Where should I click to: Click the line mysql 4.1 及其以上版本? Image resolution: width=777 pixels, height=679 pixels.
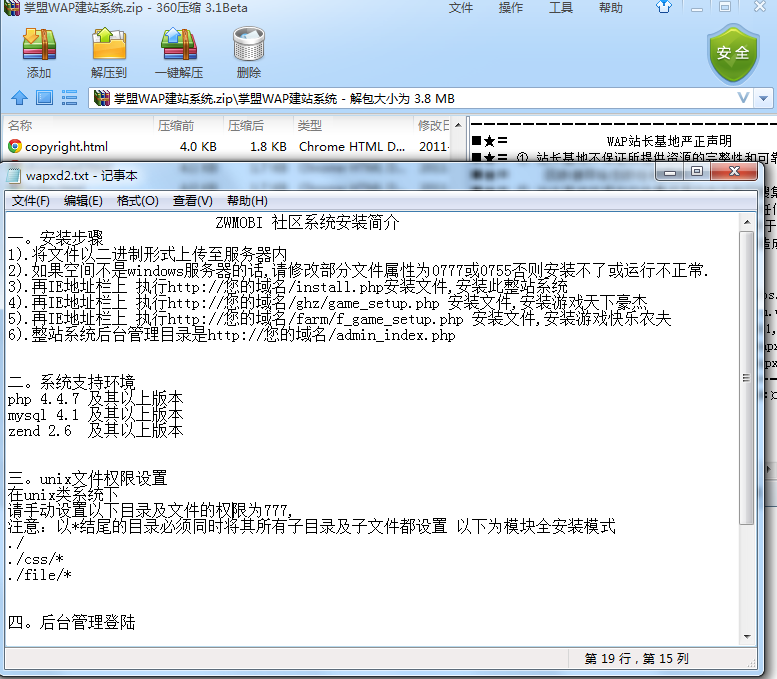point(96,415)
